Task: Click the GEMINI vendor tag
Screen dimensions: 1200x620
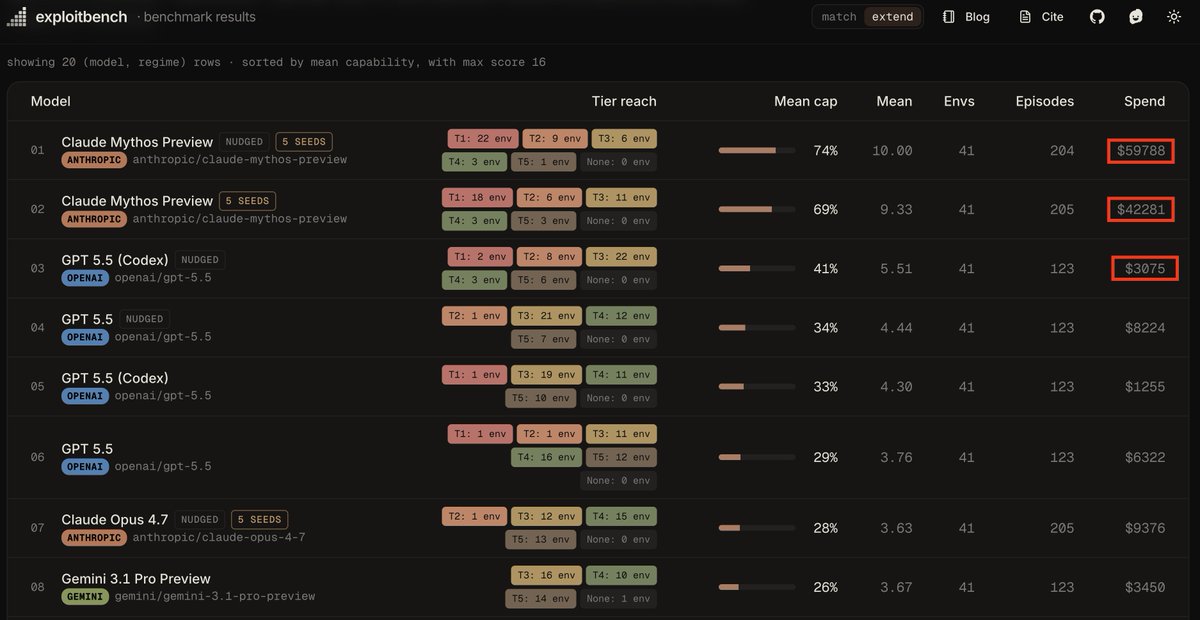Action: point(86,597)
